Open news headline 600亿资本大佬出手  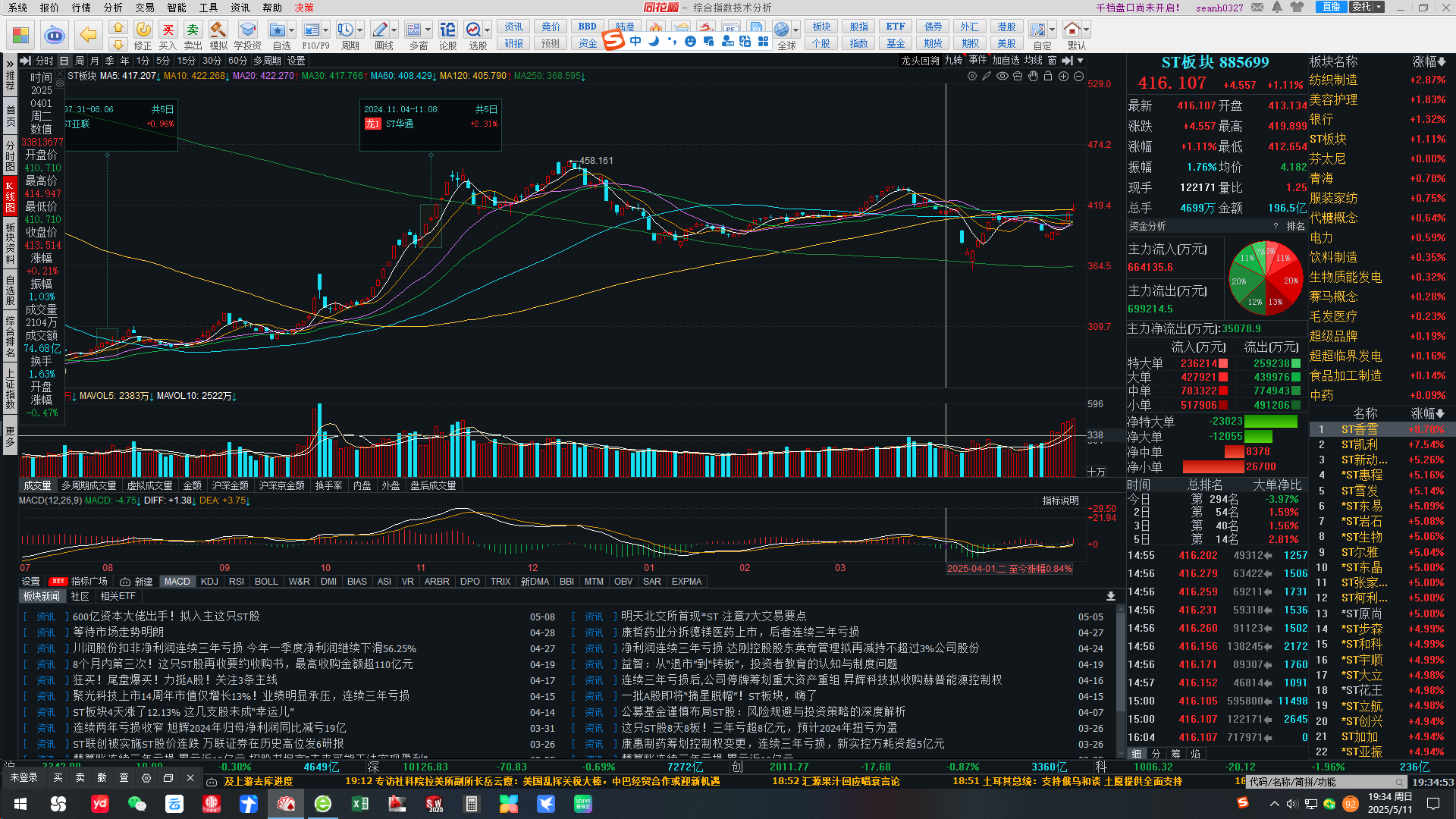(166, 617)
